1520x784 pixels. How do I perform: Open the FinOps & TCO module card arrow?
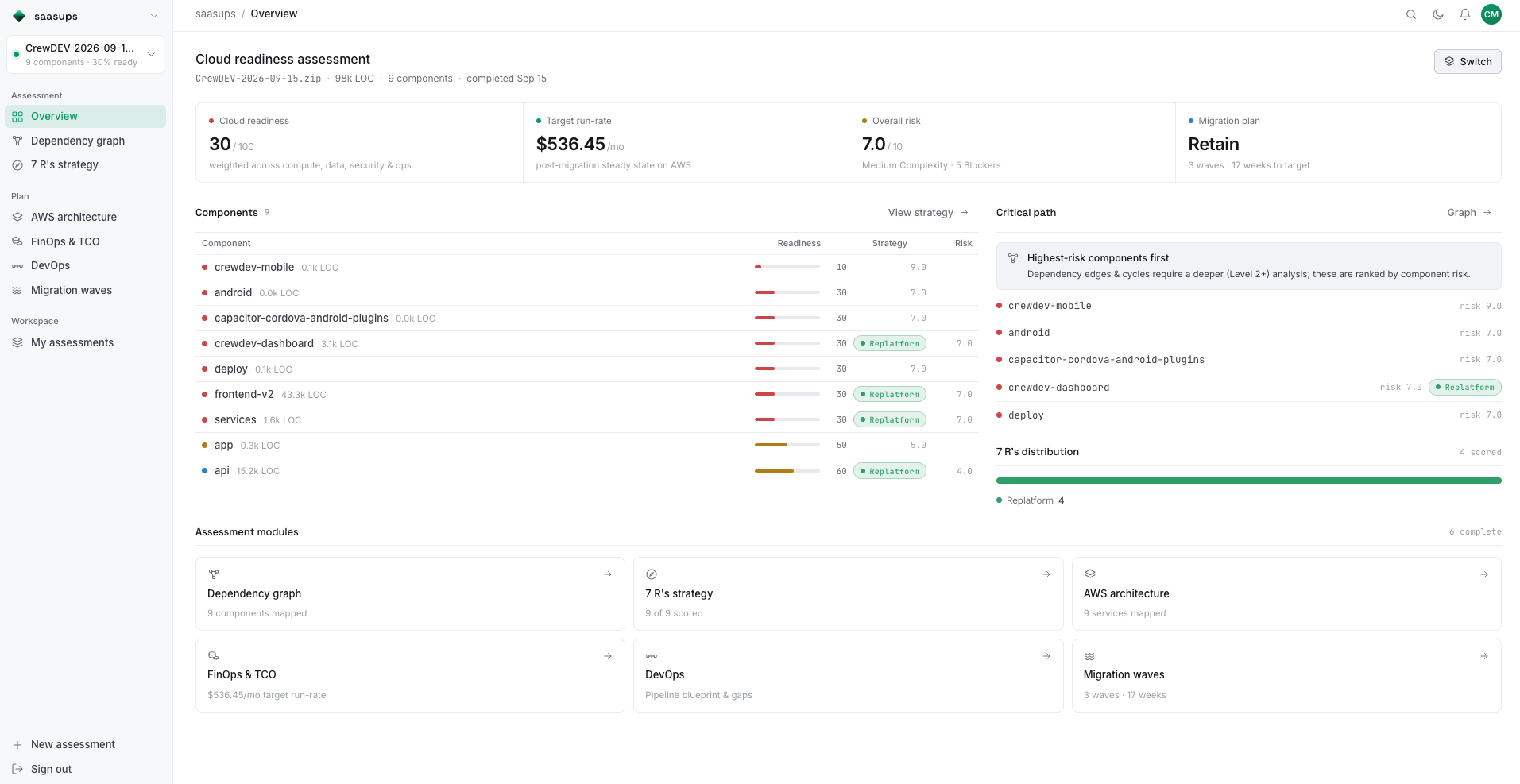tap(608, 656)
